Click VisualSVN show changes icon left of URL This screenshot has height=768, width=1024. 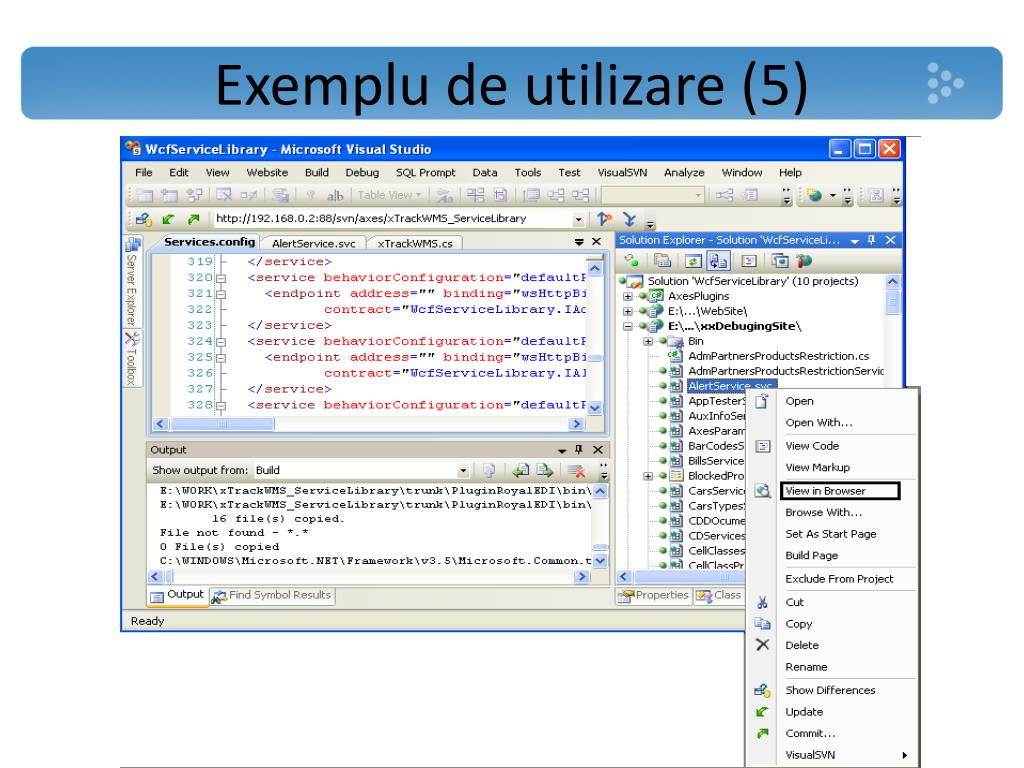pos(144,219)
